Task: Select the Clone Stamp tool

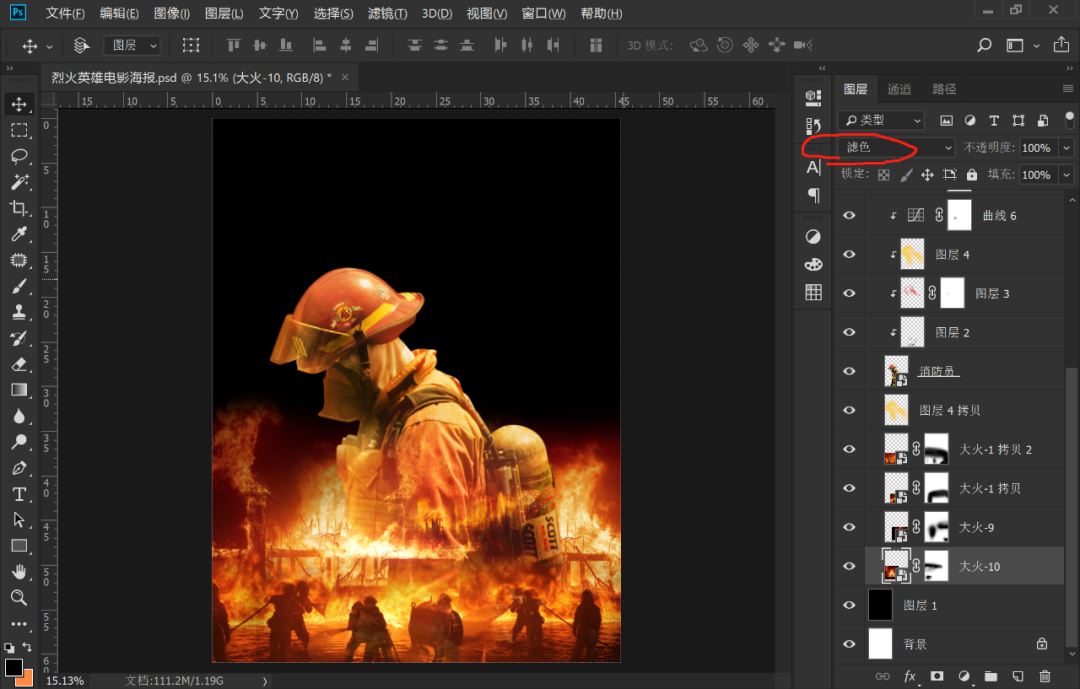Action: click(19, 312)
